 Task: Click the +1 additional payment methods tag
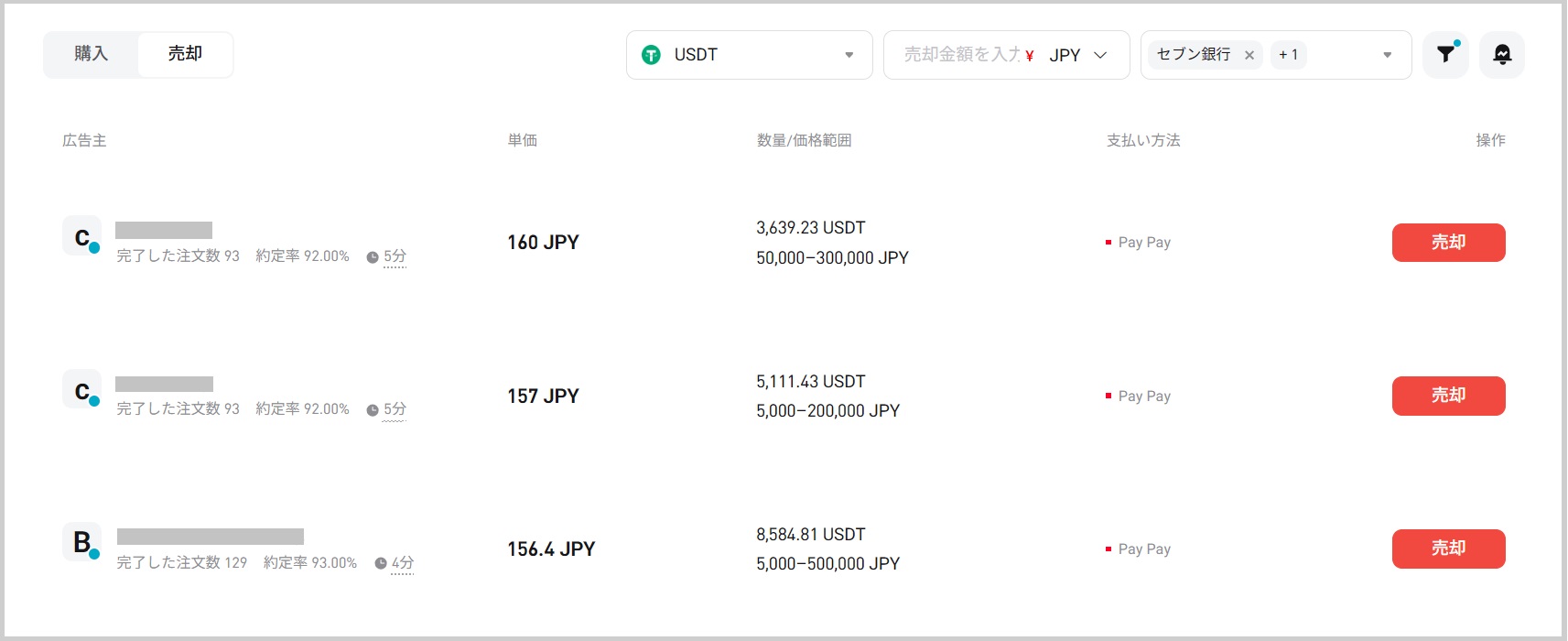1288,55
